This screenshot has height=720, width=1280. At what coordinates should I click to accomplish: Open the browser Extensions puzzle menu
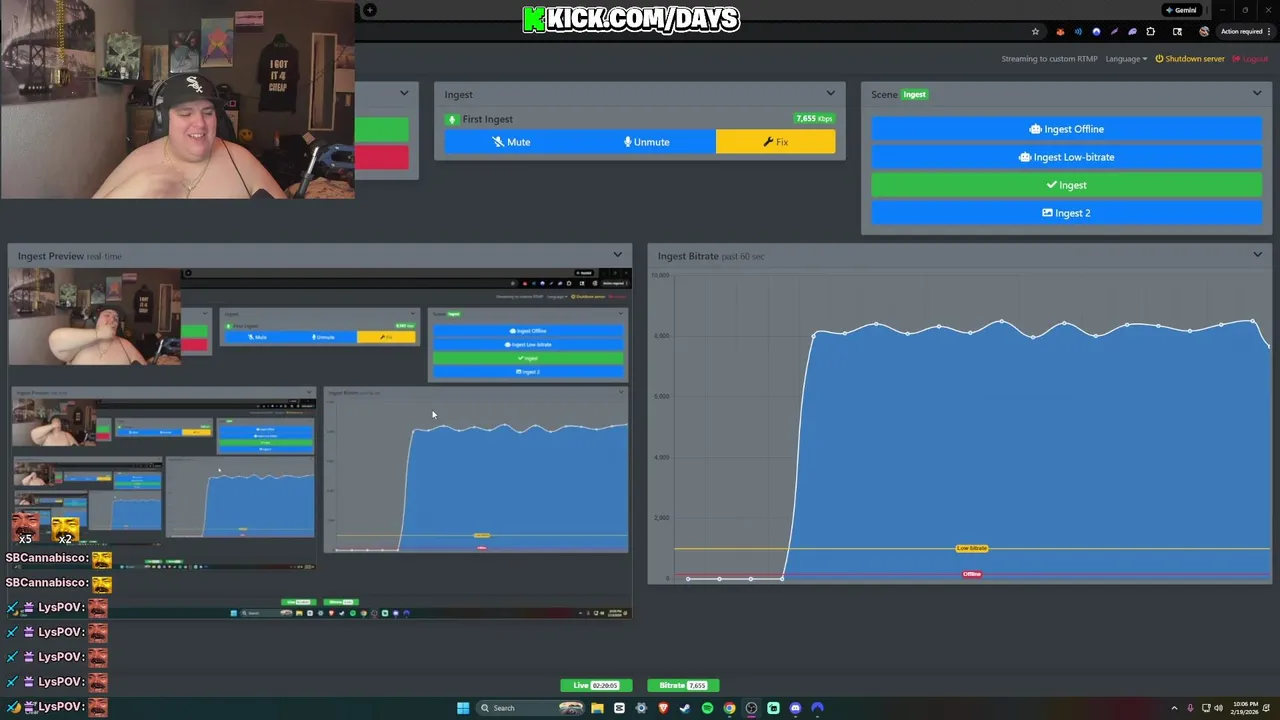1150,31
